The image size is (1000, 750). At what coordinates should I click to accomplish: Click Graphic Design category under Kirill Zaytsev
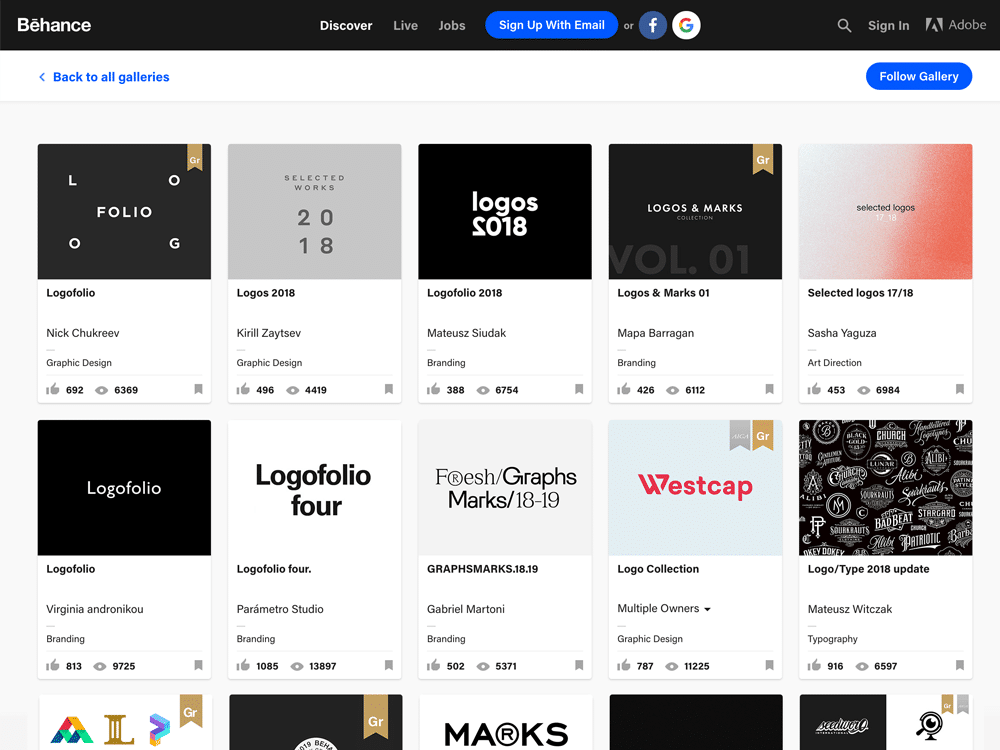click(x=269, y=362)
